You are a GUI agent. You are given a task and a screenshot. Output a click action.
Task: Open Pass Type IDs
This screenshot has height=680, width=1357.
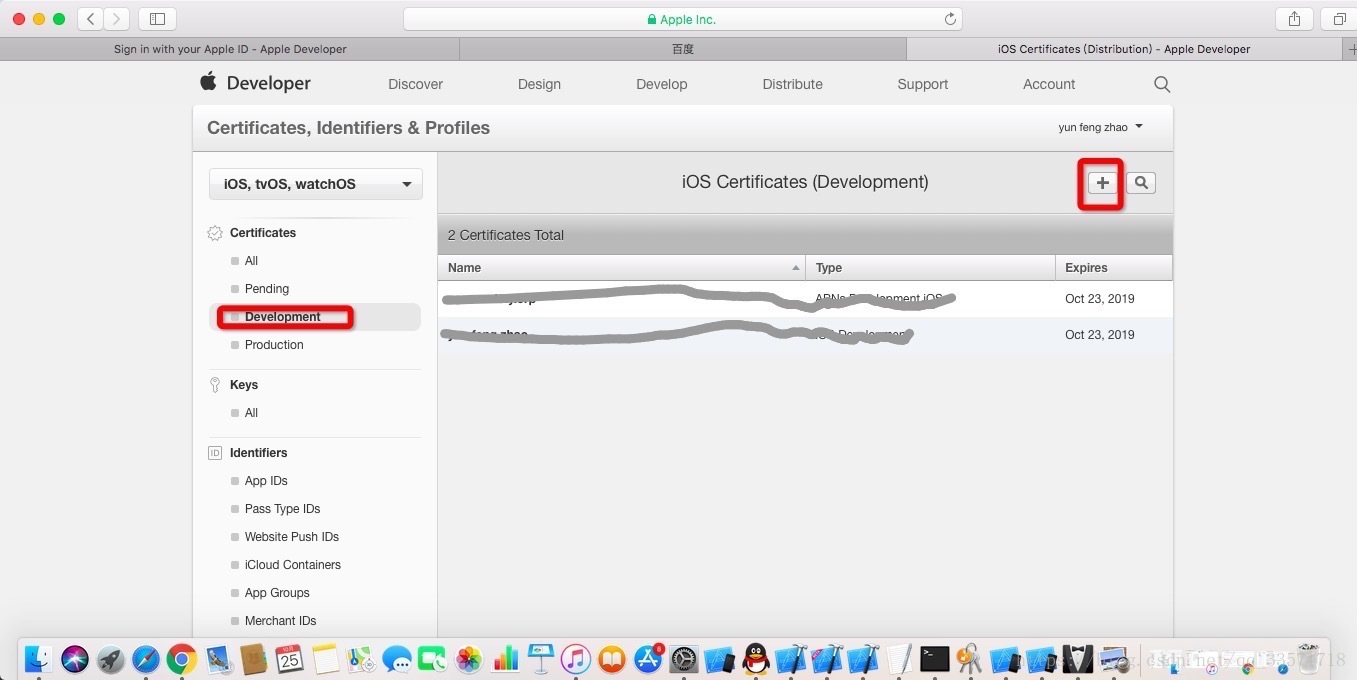282,509
